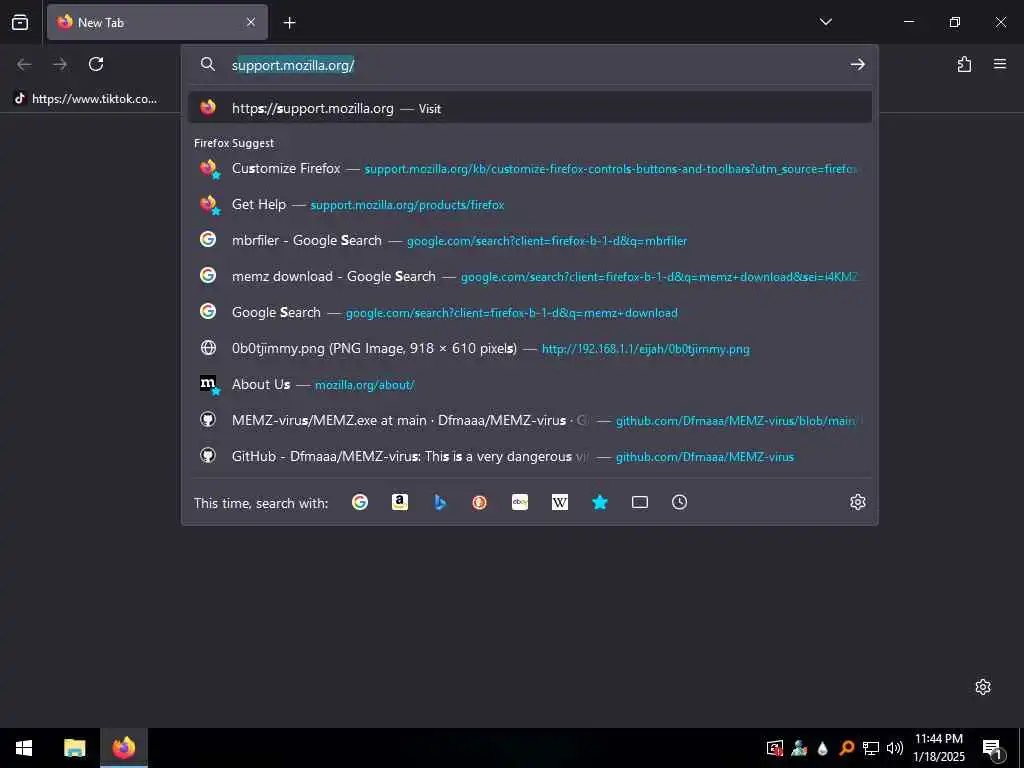Image resolution: width=1024 pixels, height=768 pixels.
Task: Open Action Center notifications icon
Action: click(x=993, y=748)
